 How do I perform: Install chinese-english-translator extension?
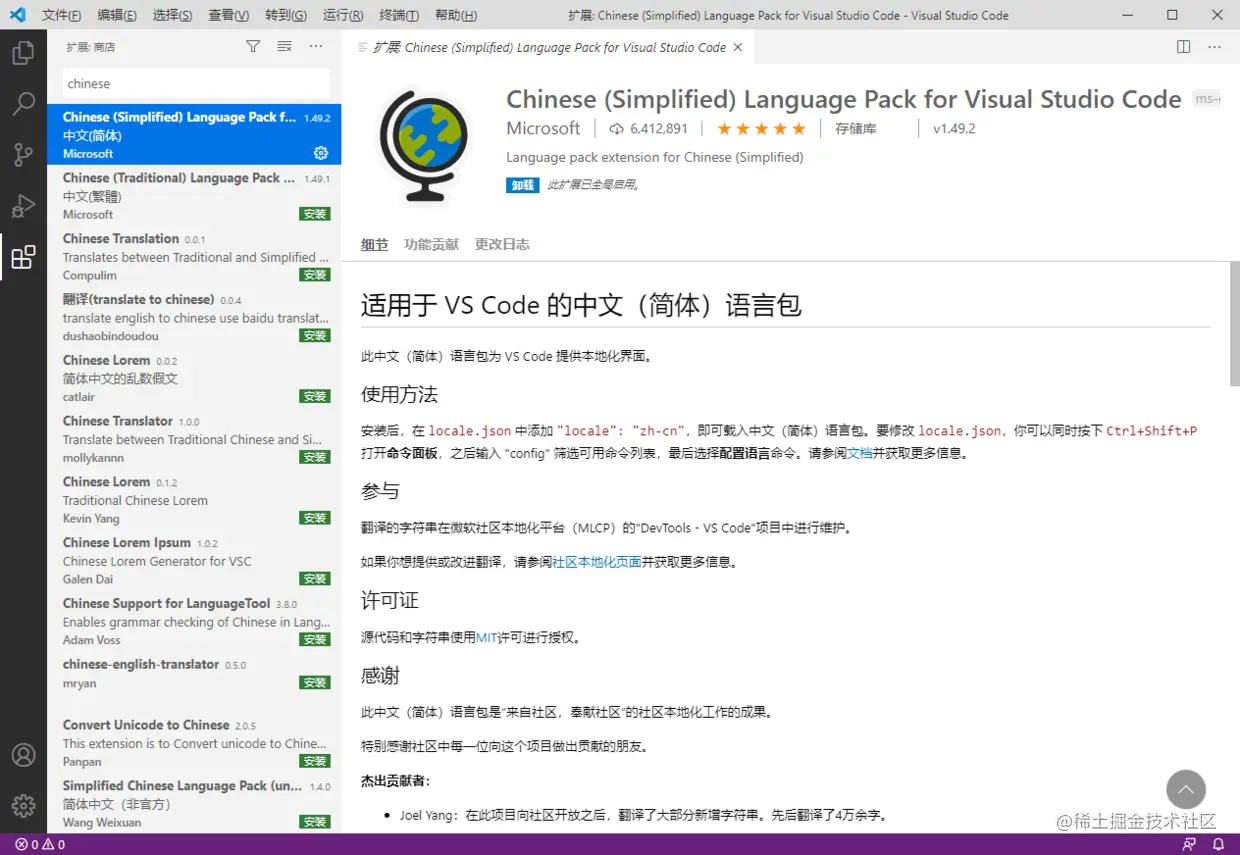pyautogui.click(x=315, y=683)
